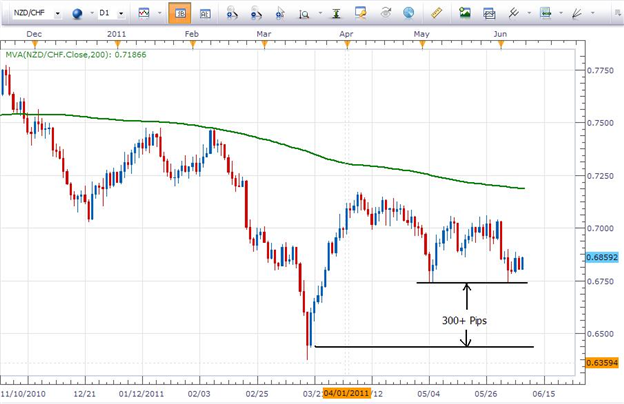
Task: Click the Jun orange timeline marker
Action: point(501,44)
